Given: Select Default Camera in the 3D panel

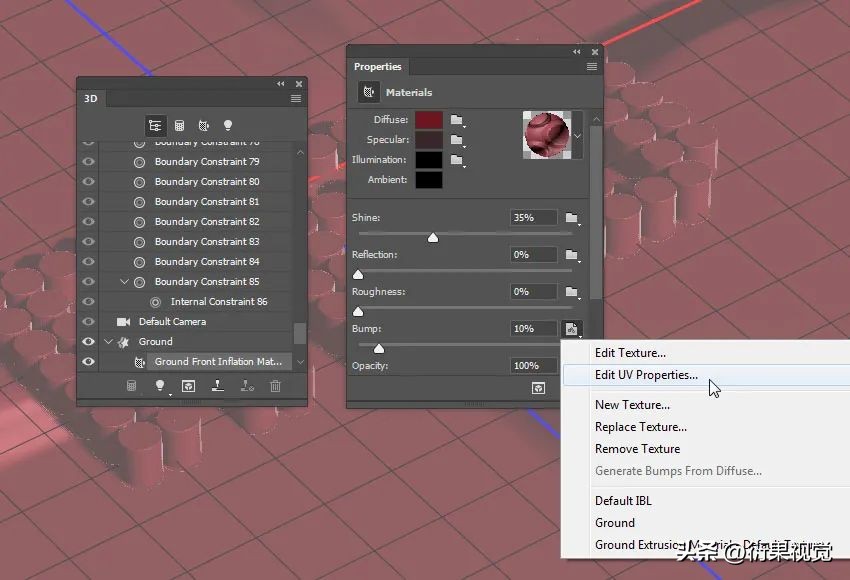Looking at the screenshot, I should [x=172, y=322].
